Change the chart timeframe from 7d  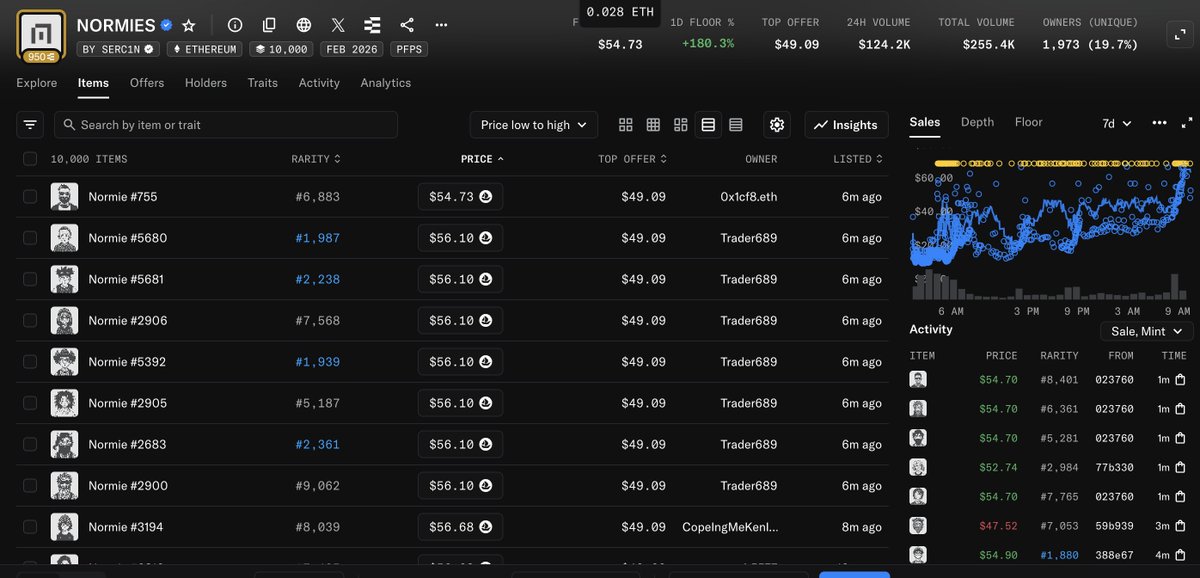(1113, 123)
